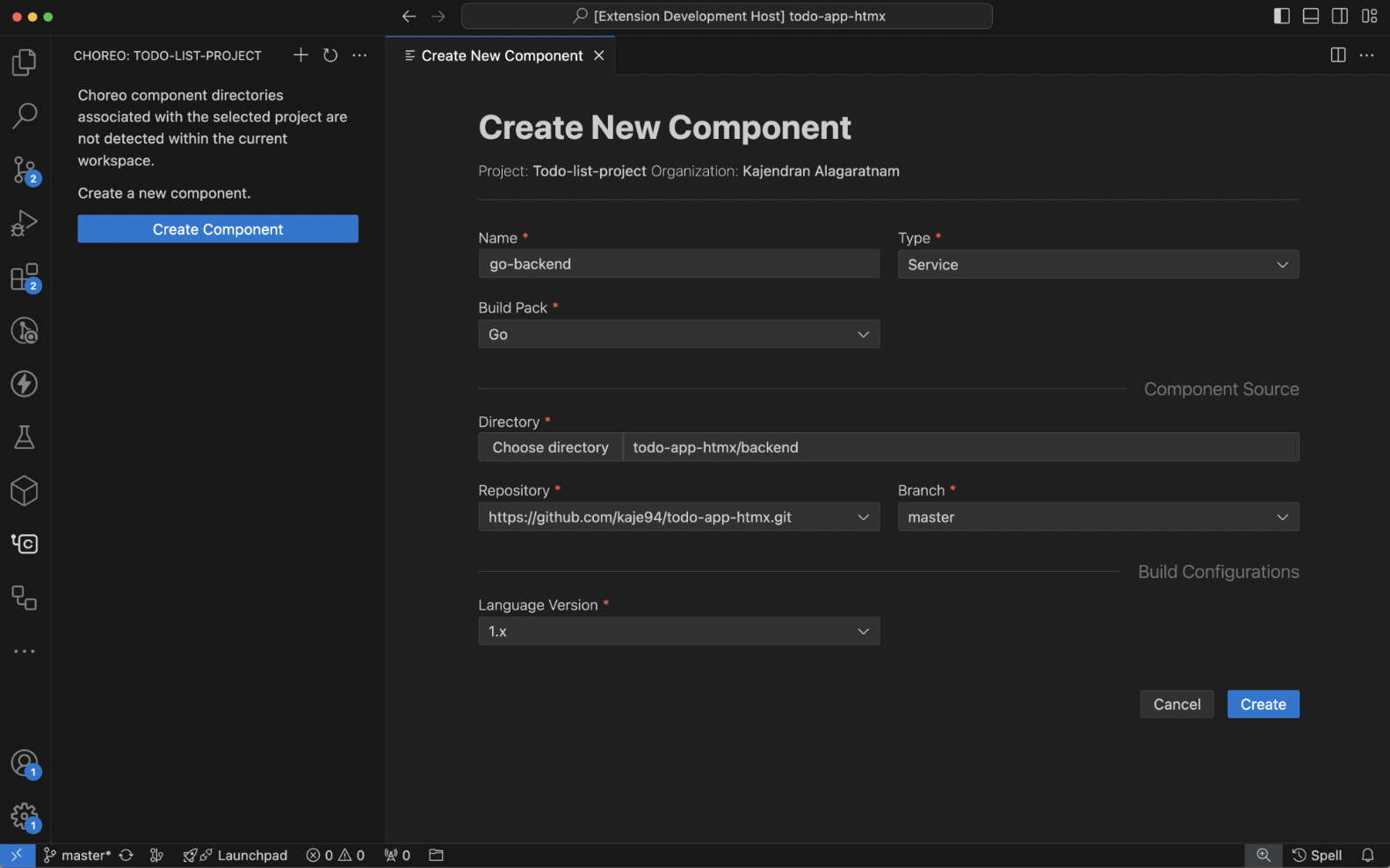Open the Run and Debug view
The height and width of the screenshot is (868, 1390).
pyautogui.click(x=25, y=223)
